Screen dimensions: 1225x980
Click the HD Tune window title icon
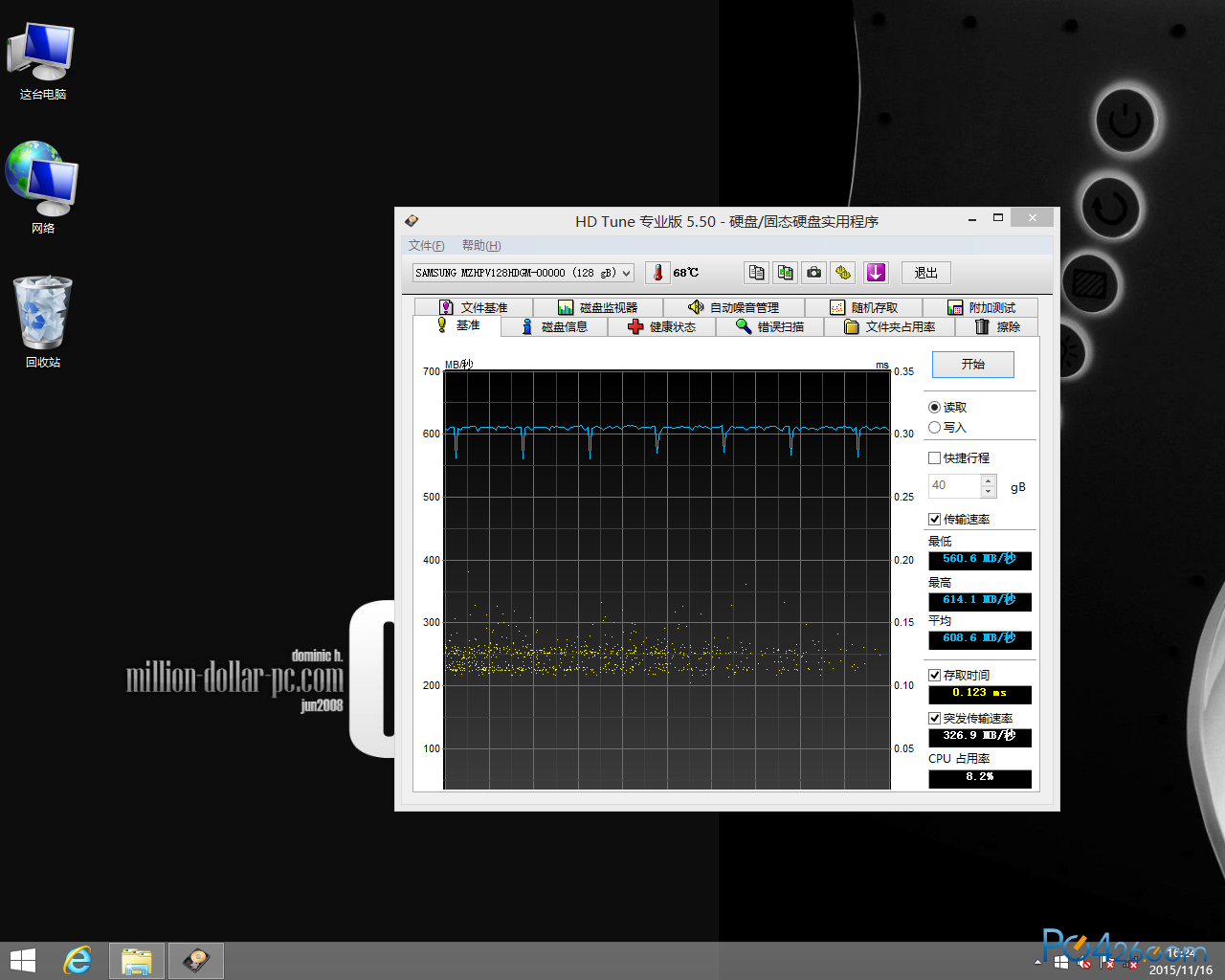[412, 221]
